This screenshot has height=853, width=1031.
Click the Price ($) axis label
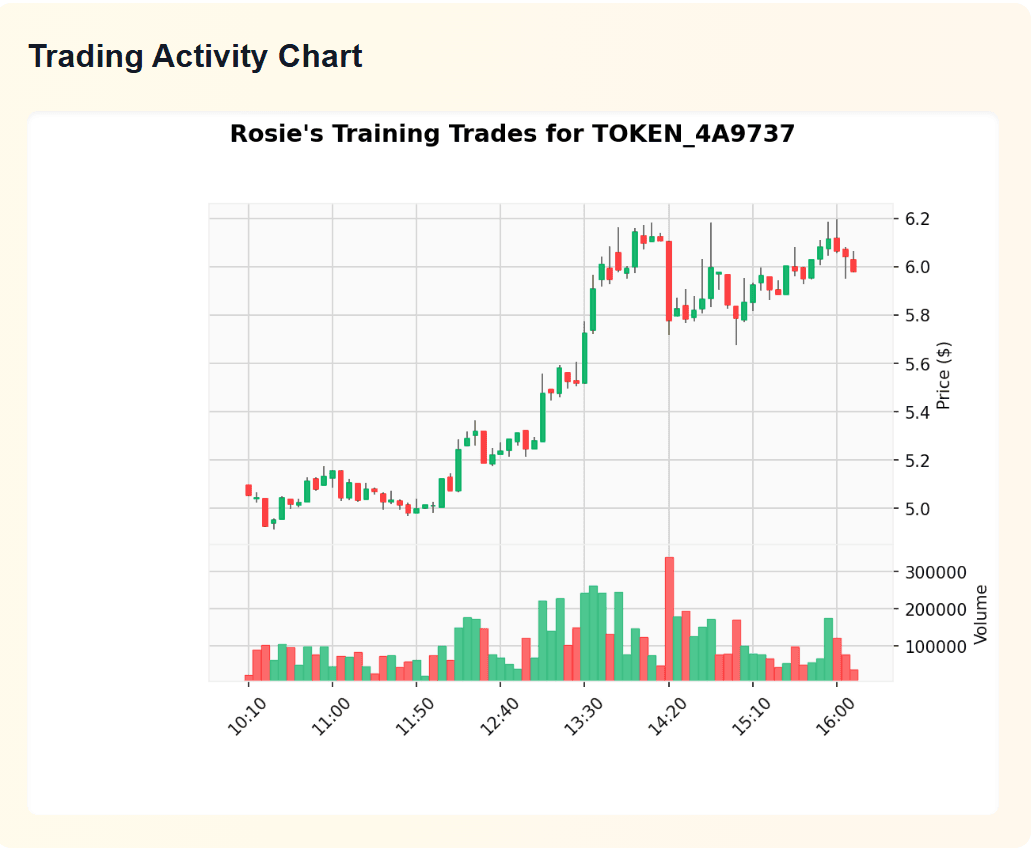click(x=943, y=376)
